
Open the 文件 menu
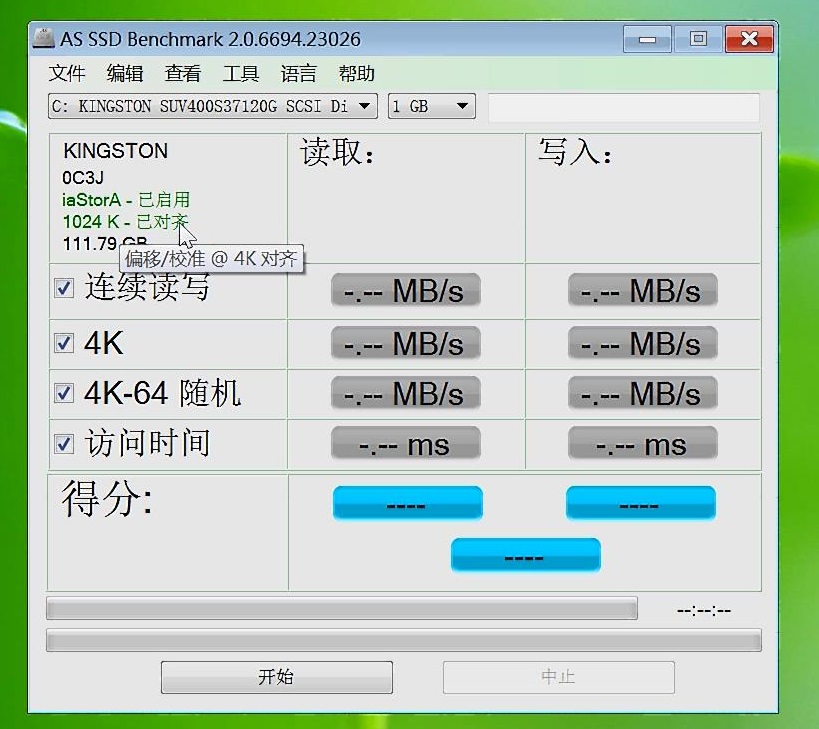[x=66, y=73]
